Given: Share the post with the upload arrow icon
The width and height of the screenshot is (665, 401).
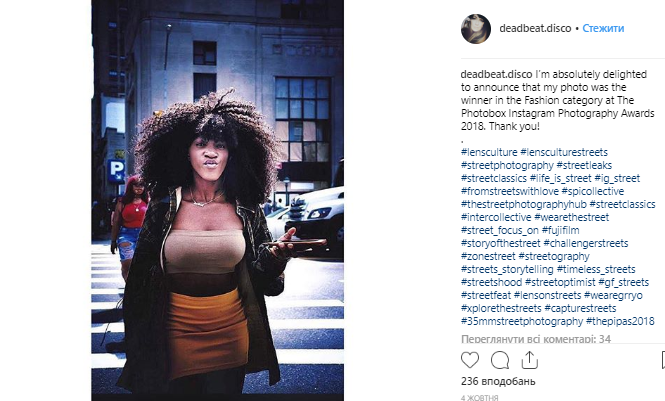Looking at the screenshot, I should tap(529, 360).
